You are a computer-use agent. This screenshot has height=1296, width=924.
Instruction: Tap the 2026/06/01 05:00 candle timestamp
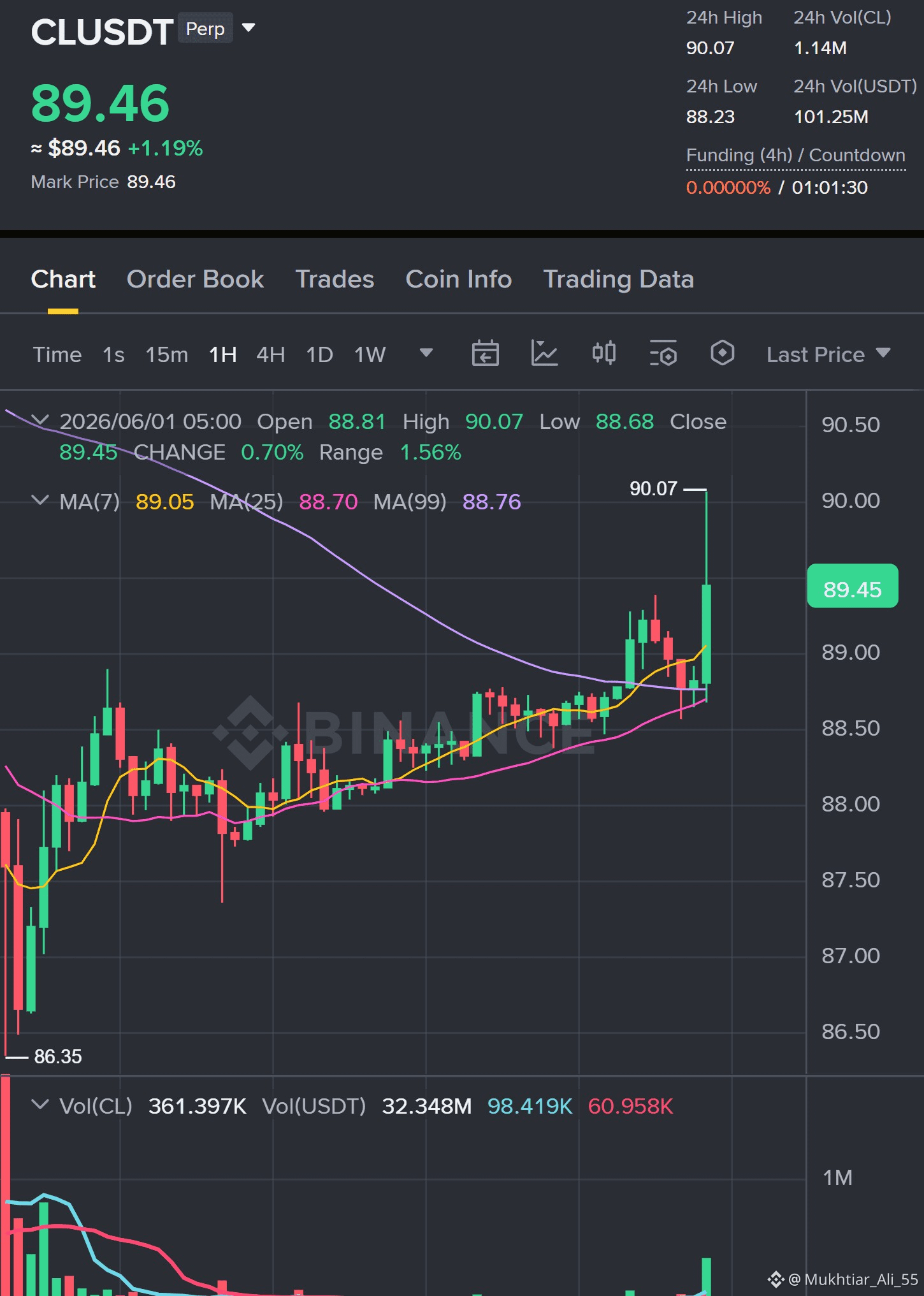click(x=150, y=421)
